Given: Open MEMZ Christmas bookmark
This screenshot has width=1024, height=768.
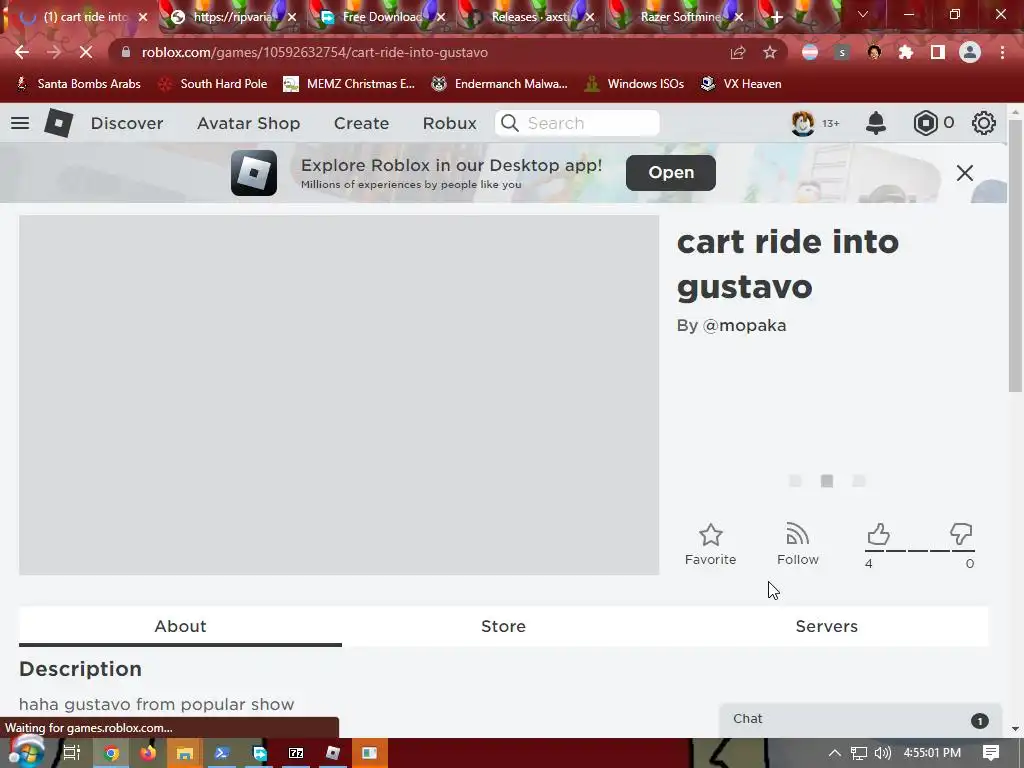Looking at the screenshot, I should [x=349, y=84].
